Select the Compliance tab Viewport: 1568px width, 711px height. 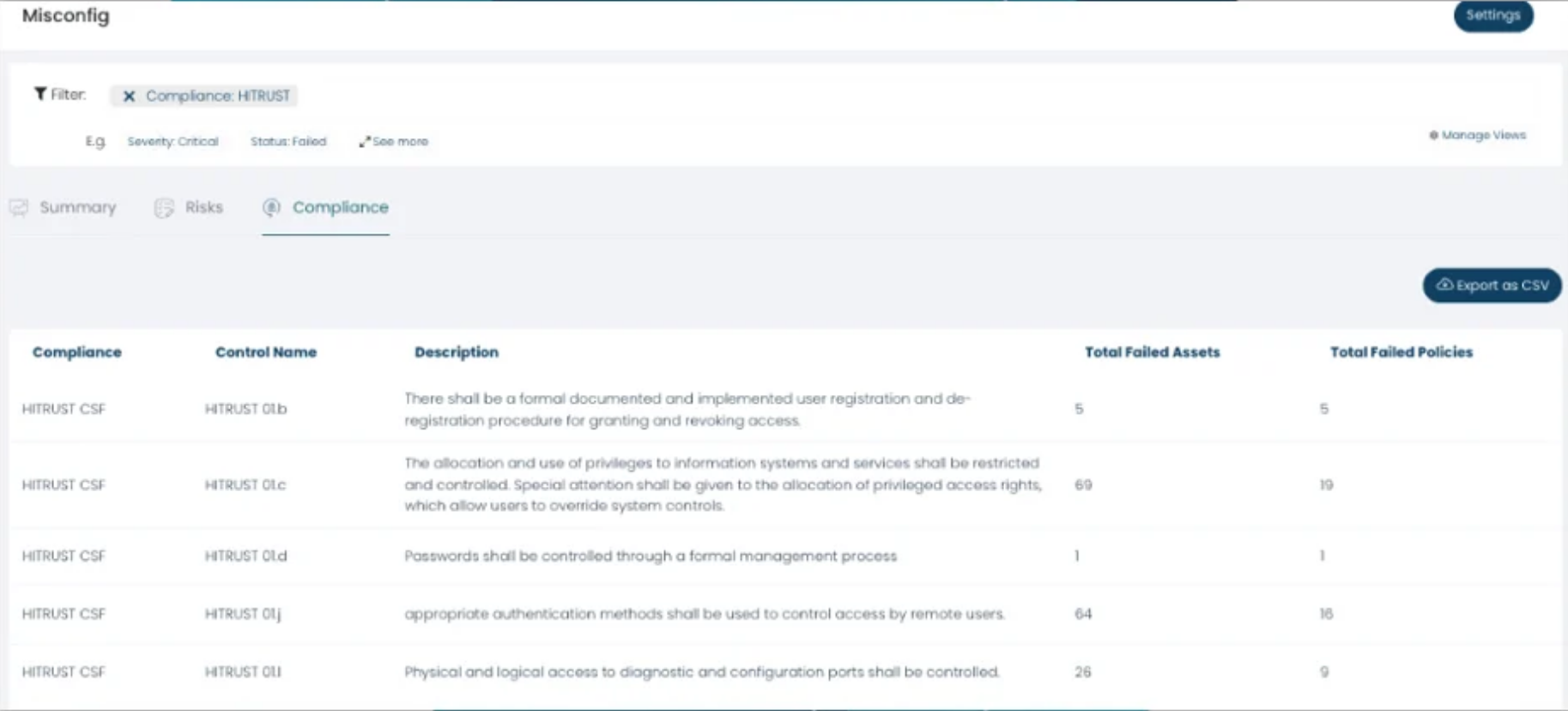click(325, 208)
